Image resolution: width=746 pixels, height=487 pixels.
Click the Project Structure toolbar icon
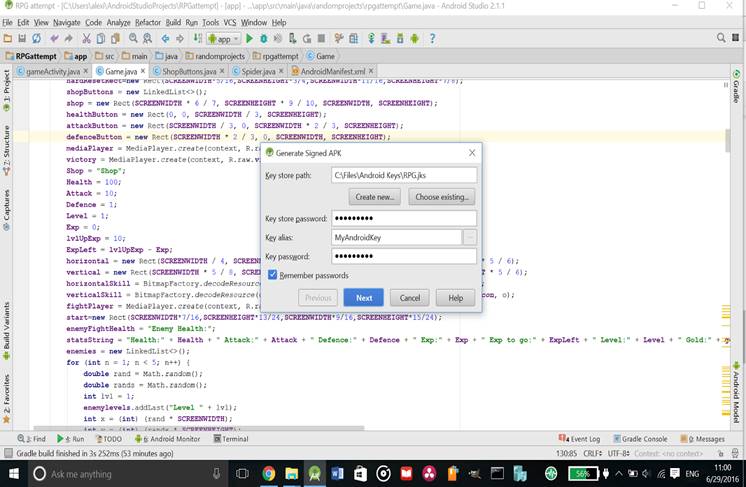coord(353,39)
